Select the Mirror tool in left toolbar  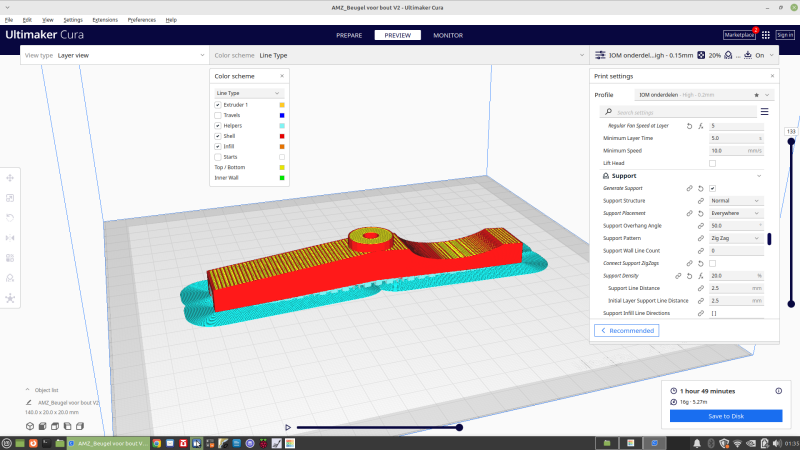(x=11, y=237)
